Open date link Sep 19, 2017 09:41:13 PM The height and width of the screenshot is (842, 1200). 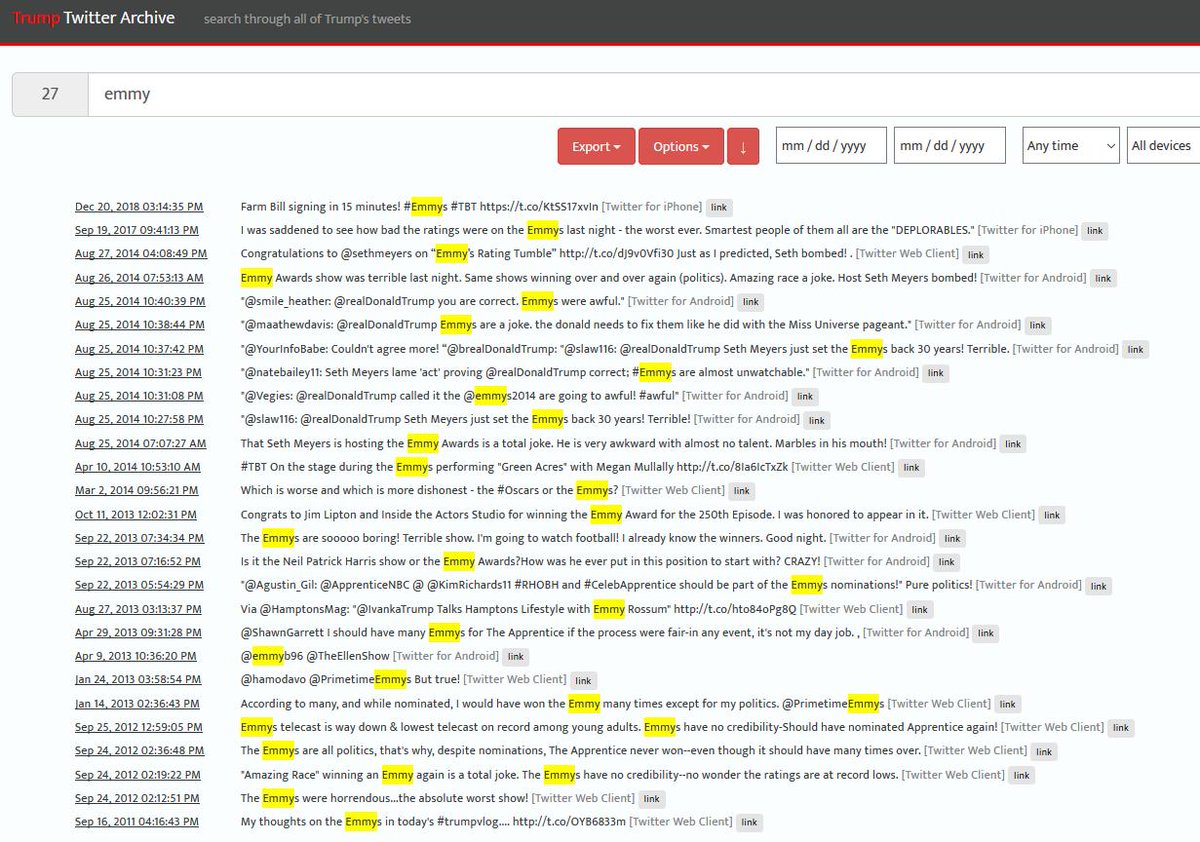(137, 231)
